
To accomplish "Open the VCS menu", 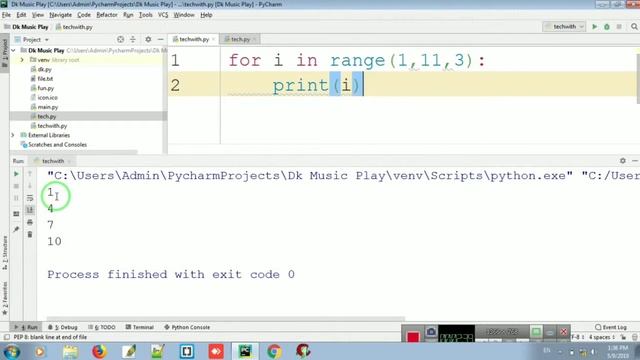I will coord(163,15).
